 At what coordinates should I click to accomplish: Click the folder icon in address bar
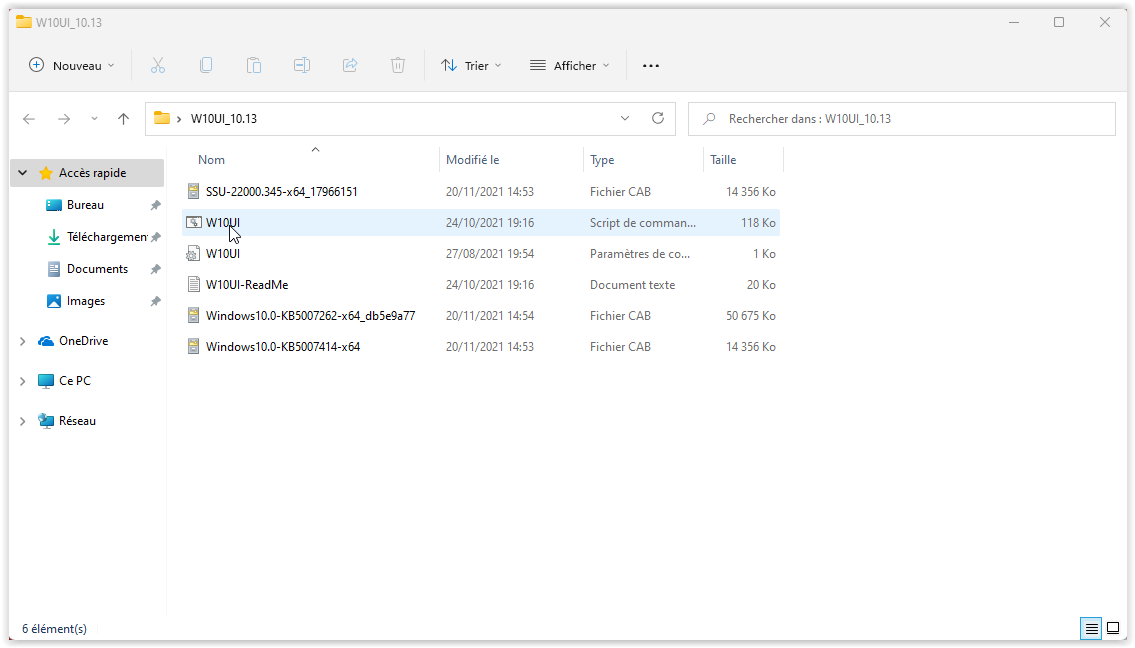point(161,118)
